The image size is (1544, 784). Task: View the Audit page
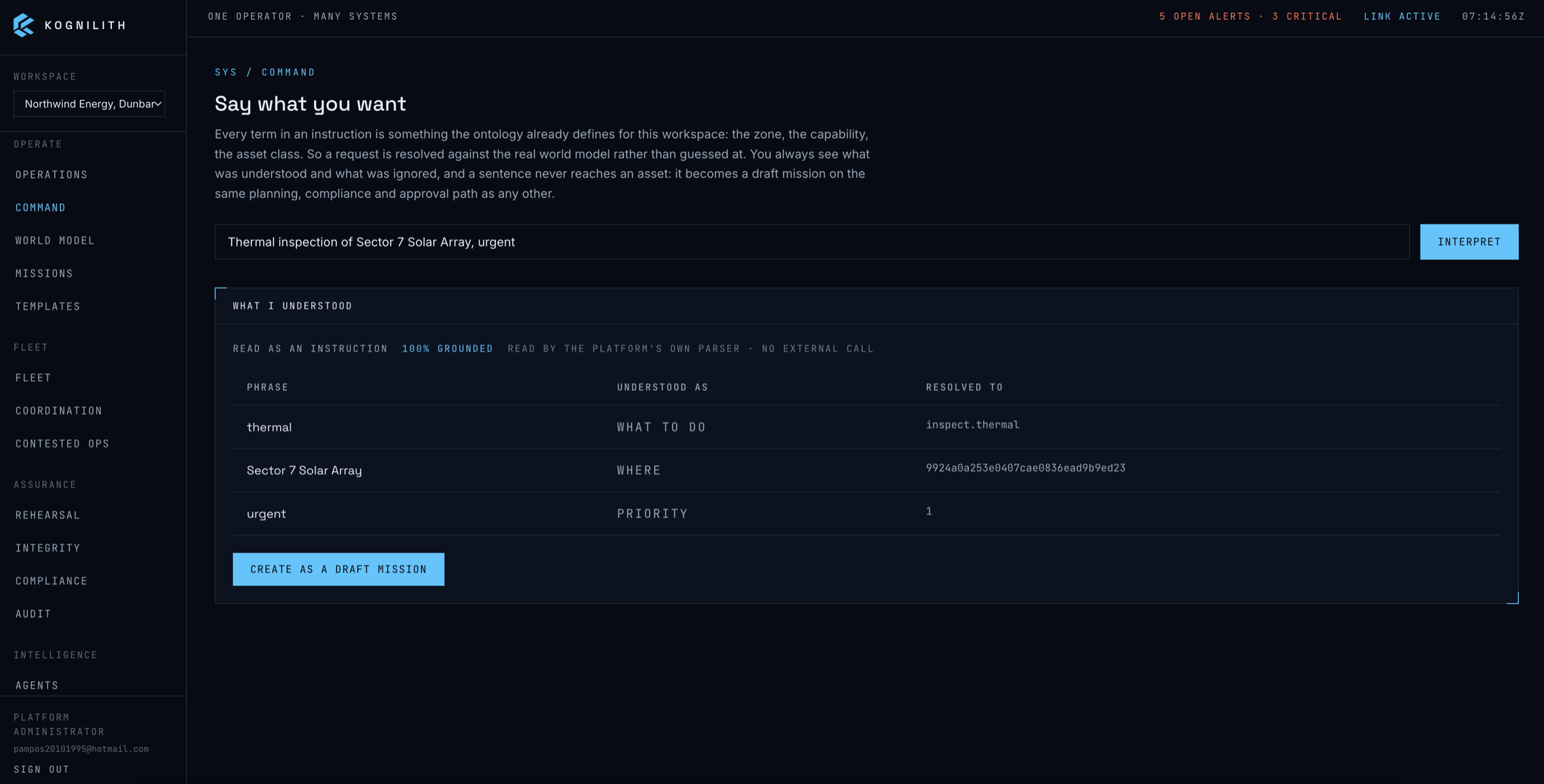33,612
